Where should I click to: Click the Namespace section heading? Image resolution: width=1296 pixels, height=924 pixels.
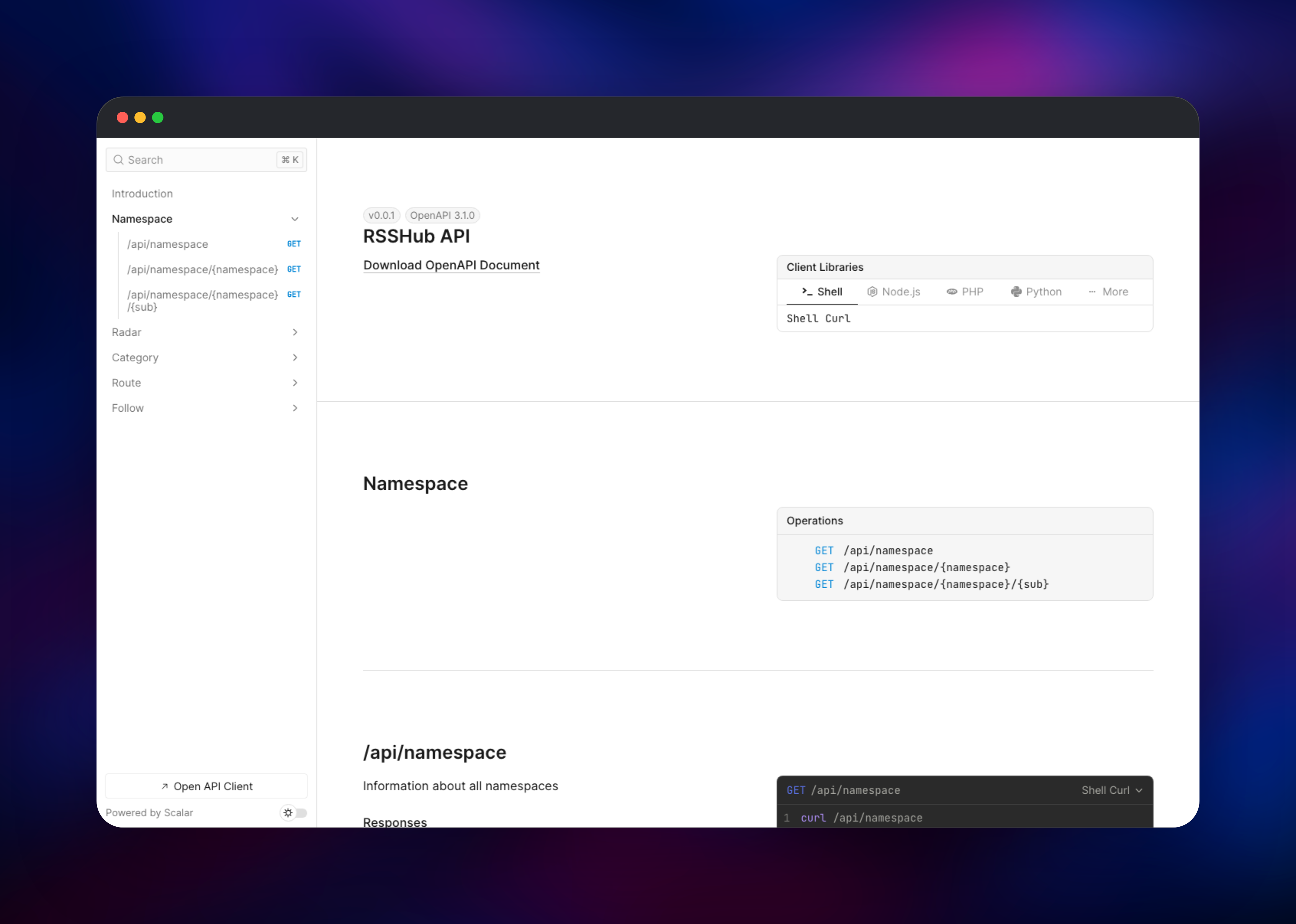415,484
